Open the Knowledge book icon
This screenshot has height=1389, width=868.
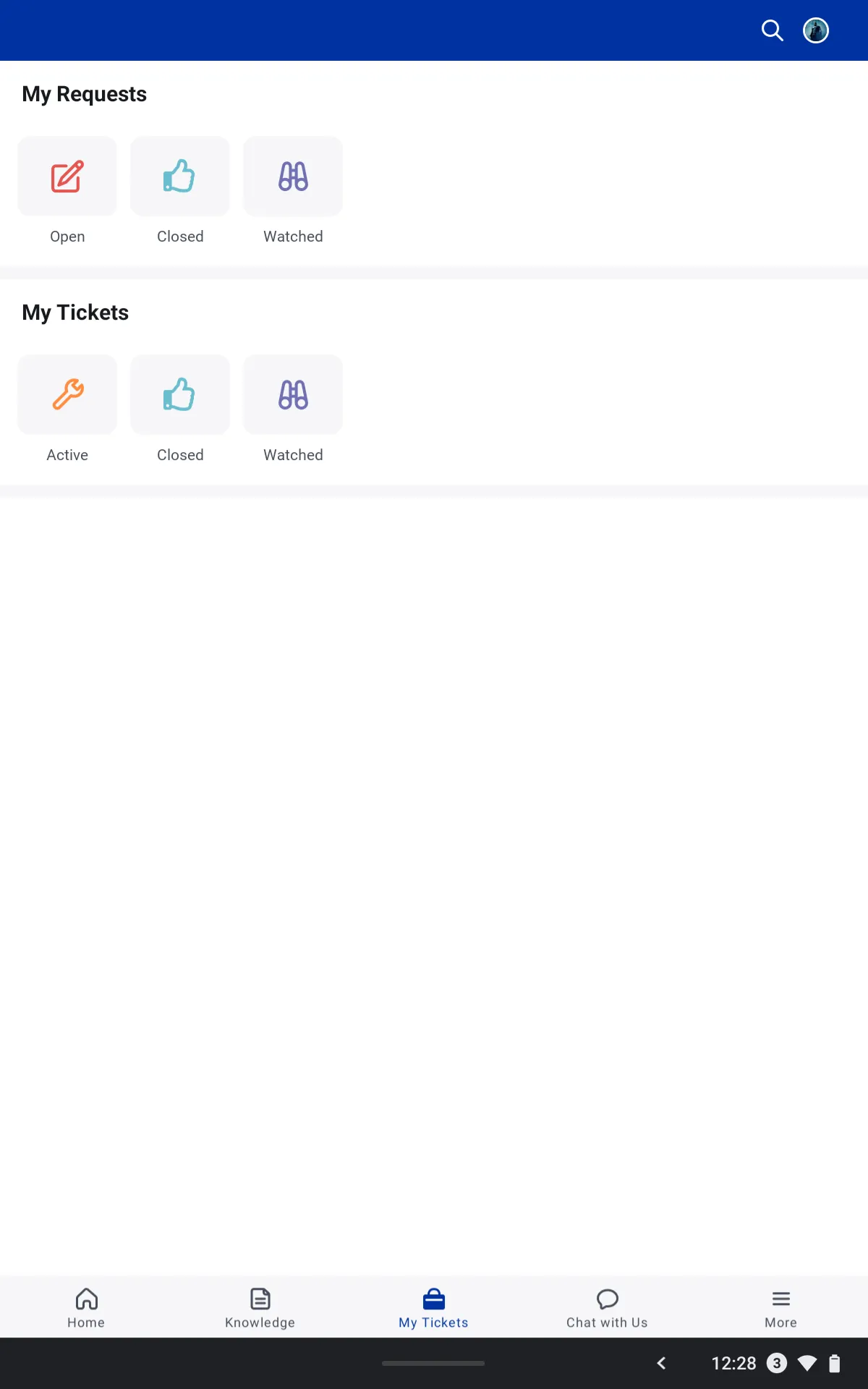pyautogui.click(x=260, y=1299)
